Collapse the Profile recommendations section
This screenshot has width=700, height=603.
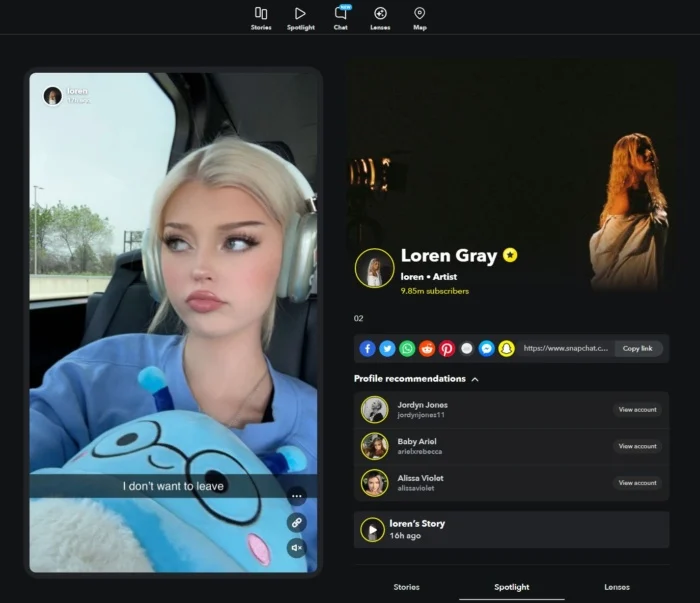(475, 379)
